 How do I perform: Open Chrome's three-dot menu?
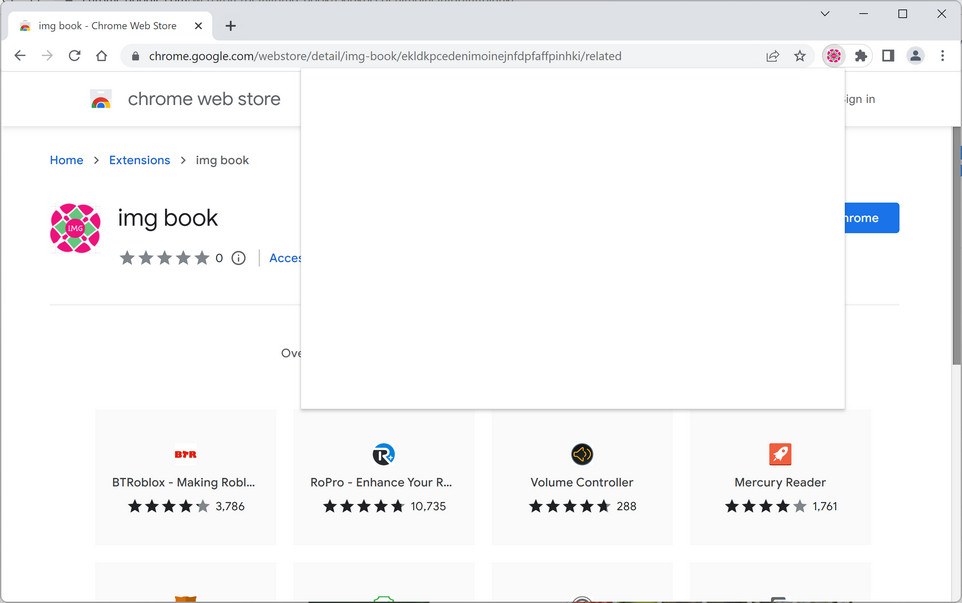click(942, 56)
